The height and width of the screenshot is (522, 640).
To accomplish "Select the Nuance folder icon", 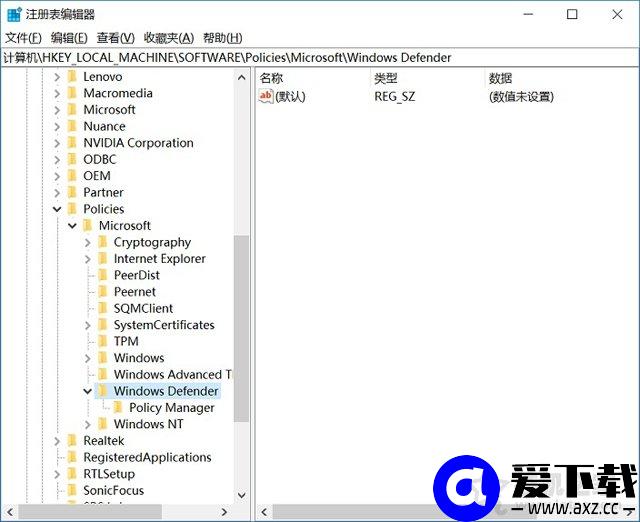I will pyautogui.click(x=72, y=126).
